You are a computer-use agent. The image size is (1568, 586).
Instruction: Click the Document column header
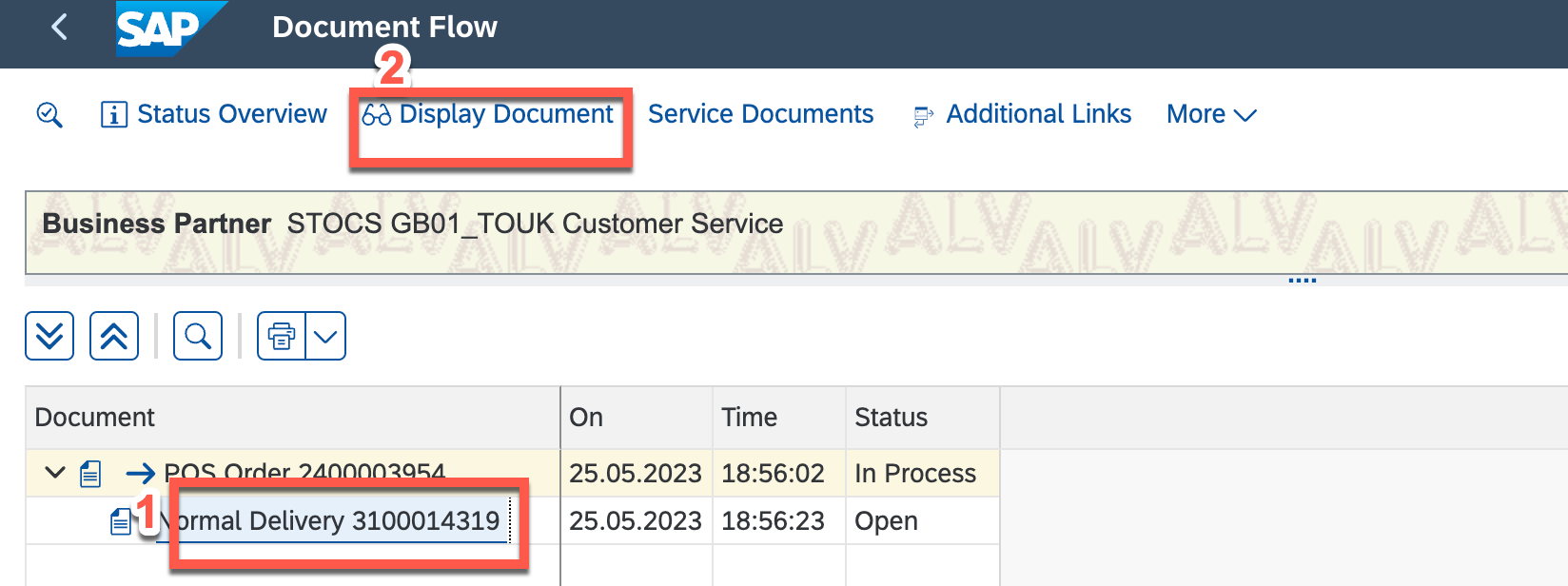tap(95, 418)
